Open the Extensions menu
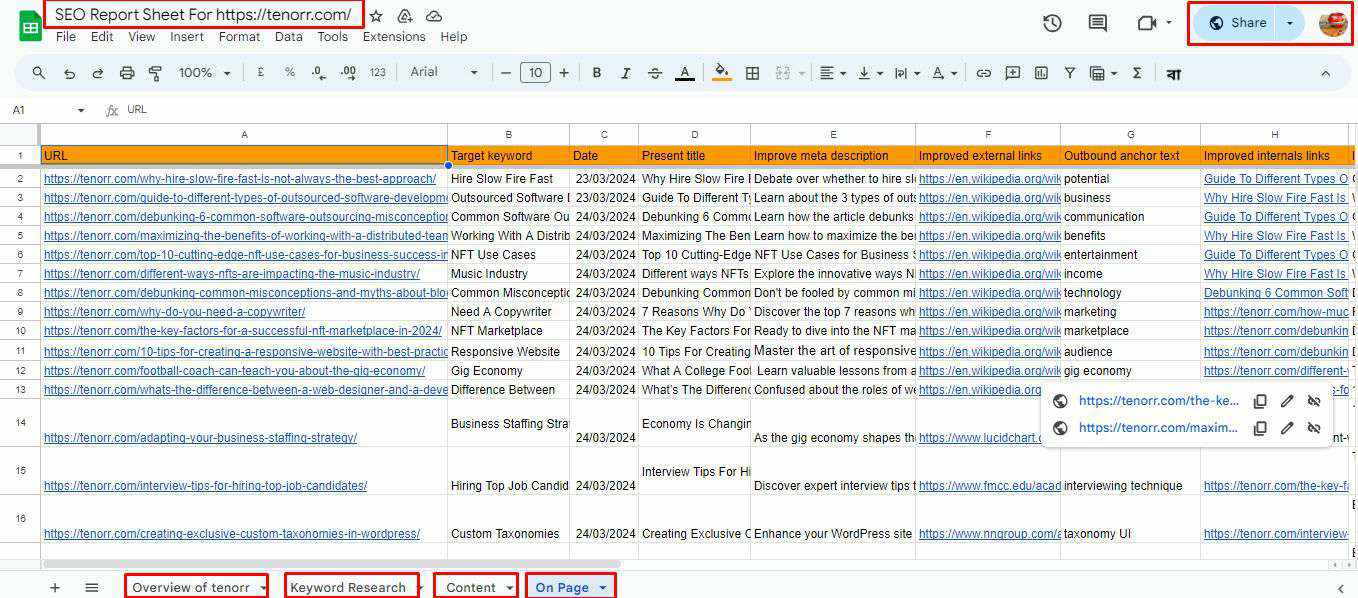This screenshot has width=1358, height=598. [394, 36]
